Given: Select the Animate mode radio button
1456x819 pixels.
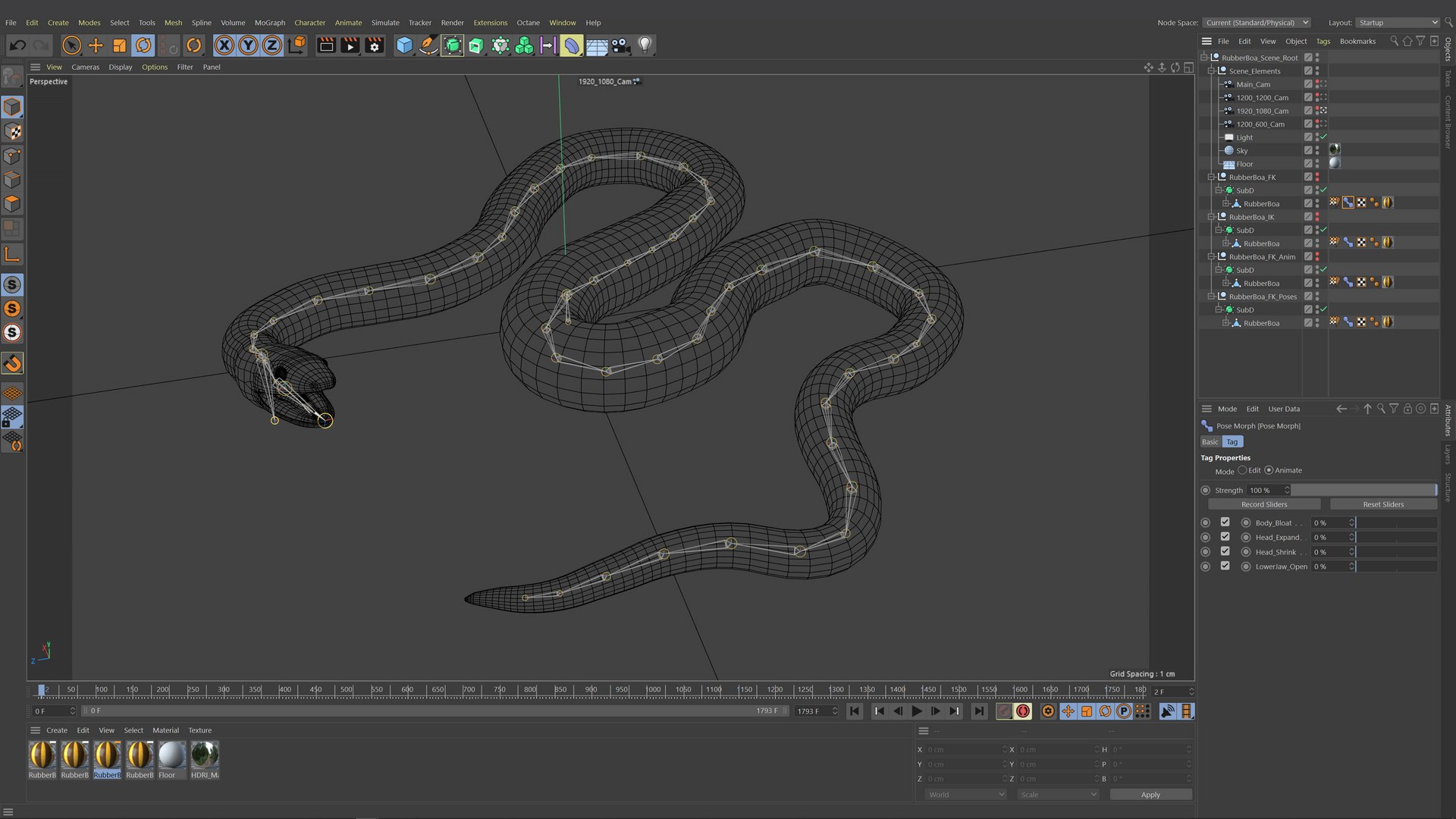Looking at the screenshot, I should 1269,470.
